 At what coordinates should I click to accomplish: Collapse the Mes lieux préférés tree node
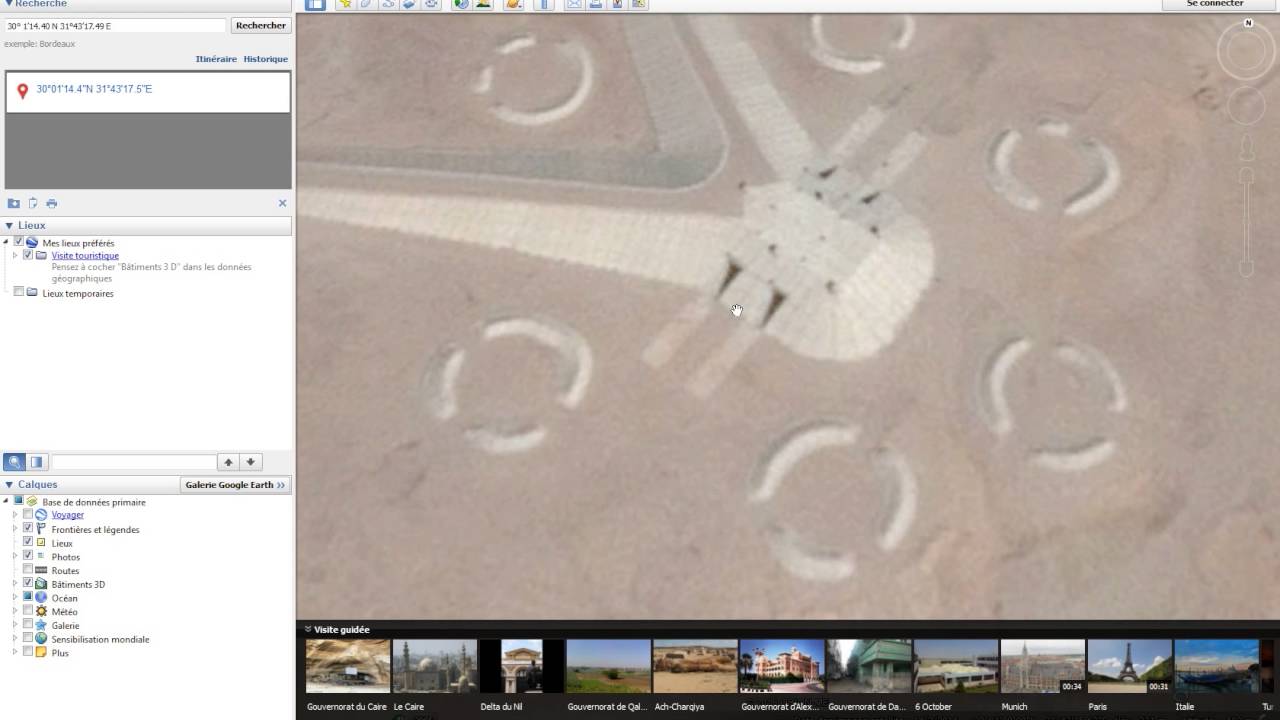tap(6, 242)
